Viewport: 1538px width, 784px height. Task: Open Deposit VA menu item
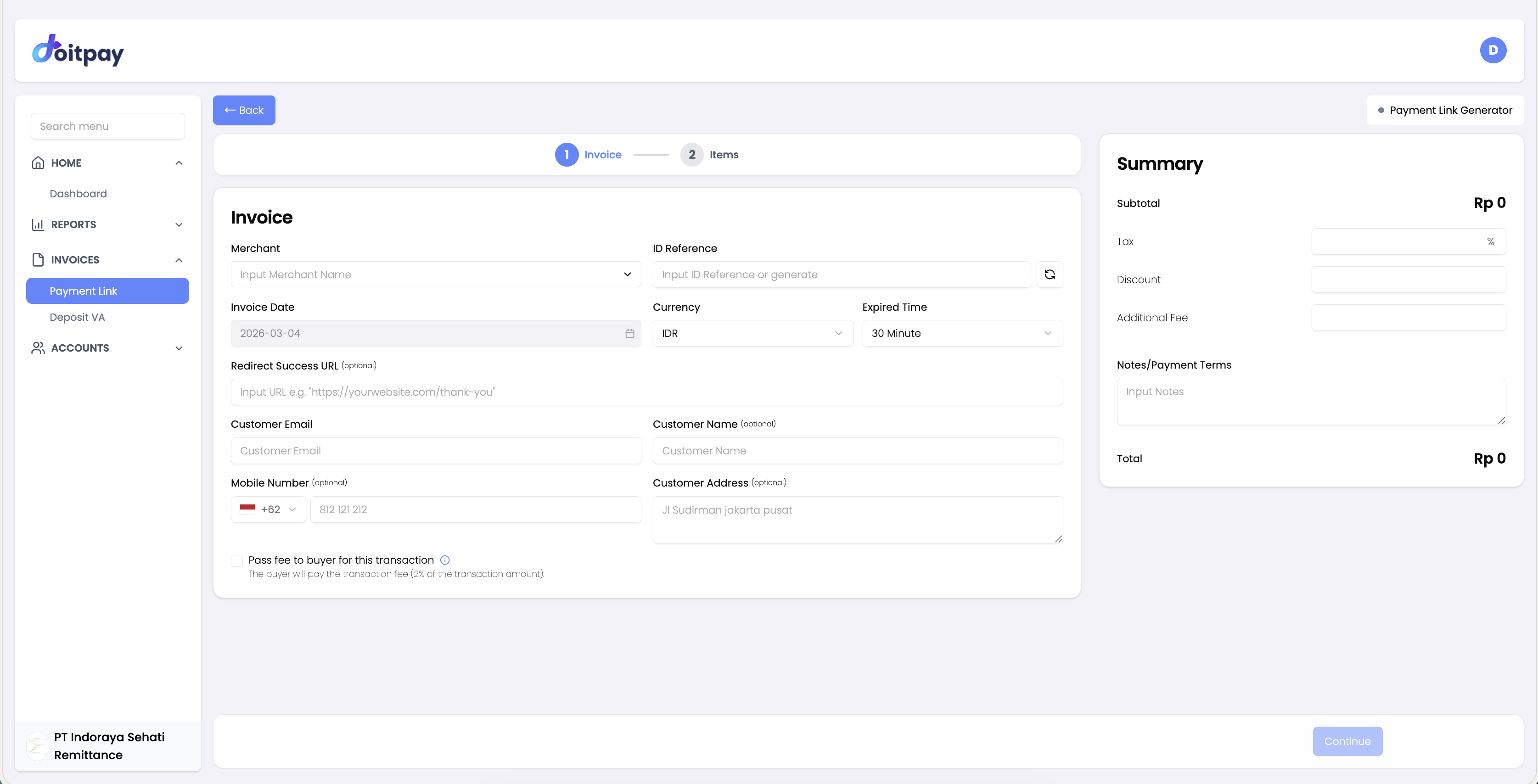(77, 317)
